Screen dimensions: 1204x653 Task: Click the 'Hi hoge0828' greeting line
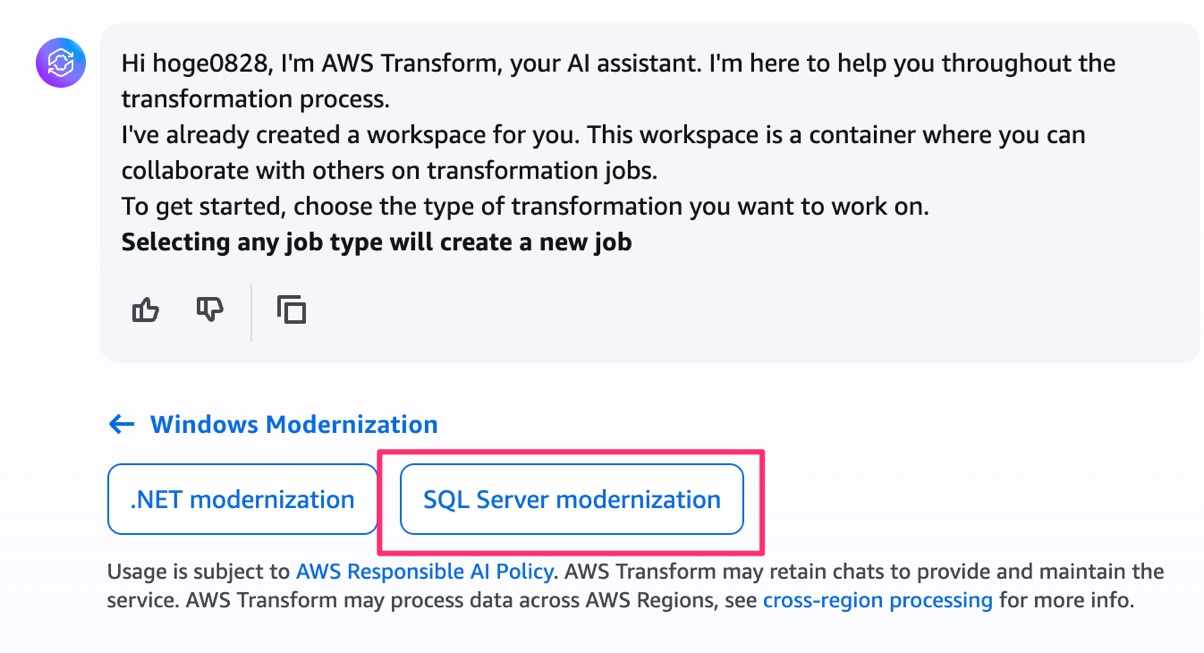click(x=618, y=63)
